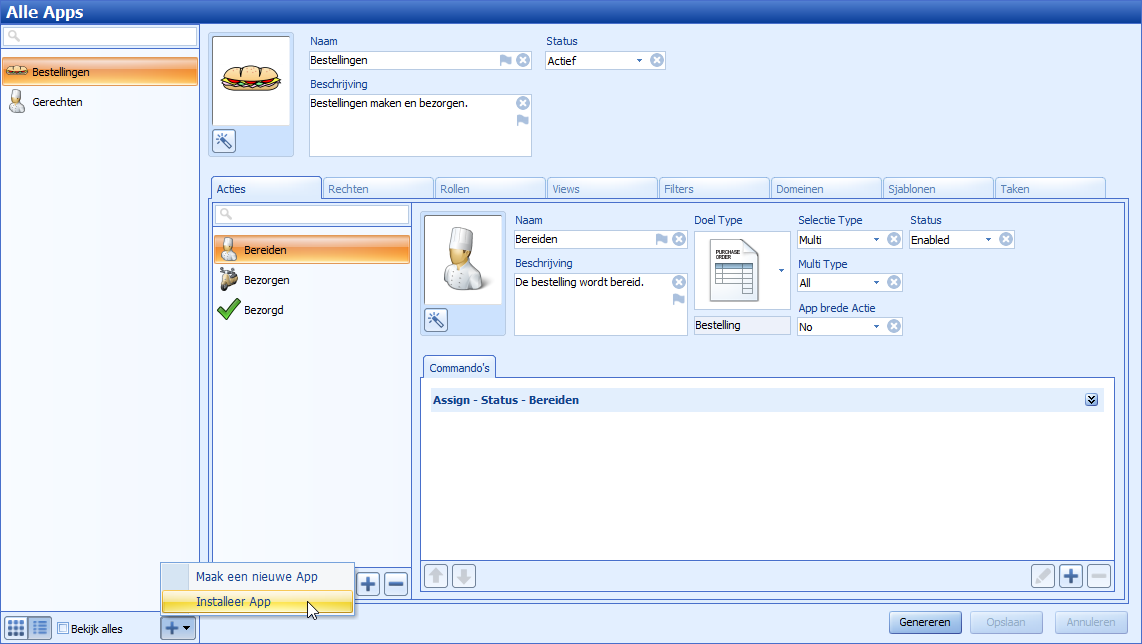The height and width of the screenshot is (644, 1142).
Task: Switch to the Taken tab
Action: [1051, 189]
